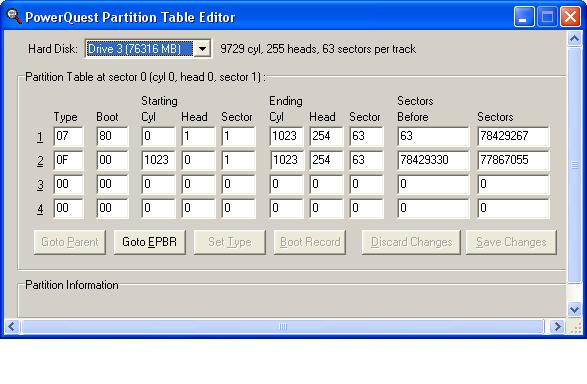Click vertical scrollbar up arrow
The width and height of the screenshot is (587, 384).
[x=574, y=39]
